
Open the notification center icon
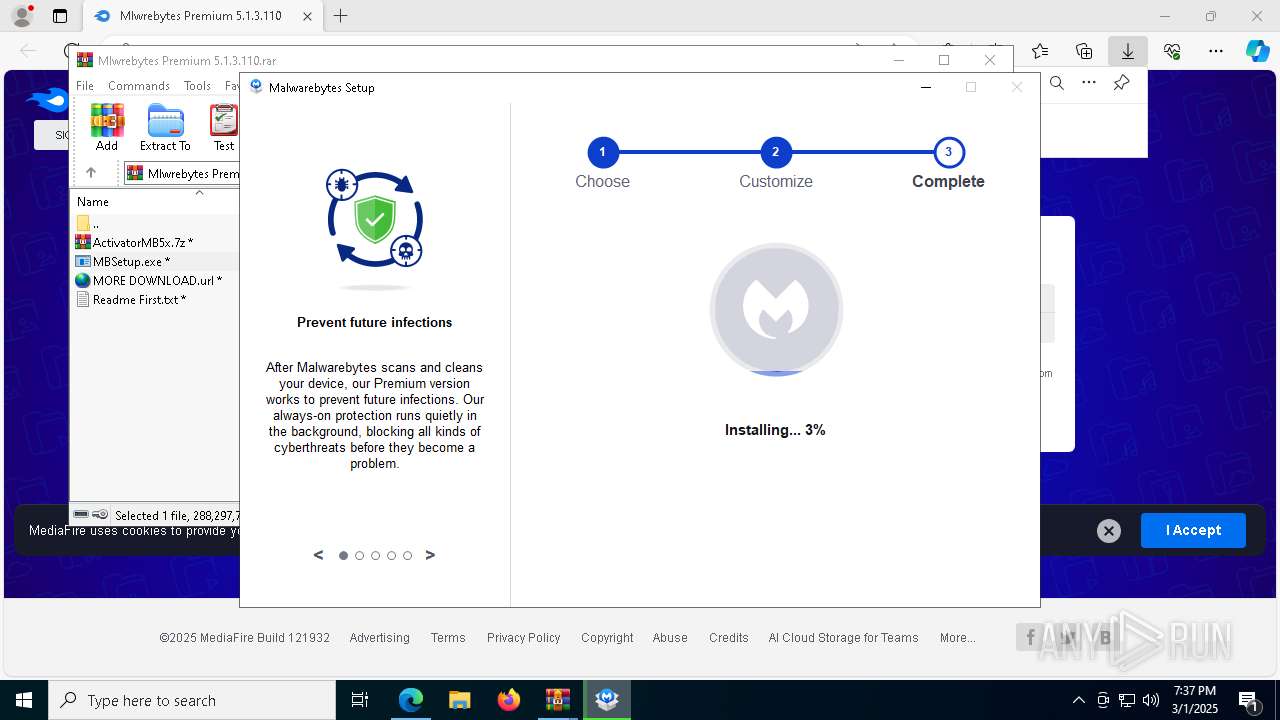pyautogui.click(x=1249, y=700)
